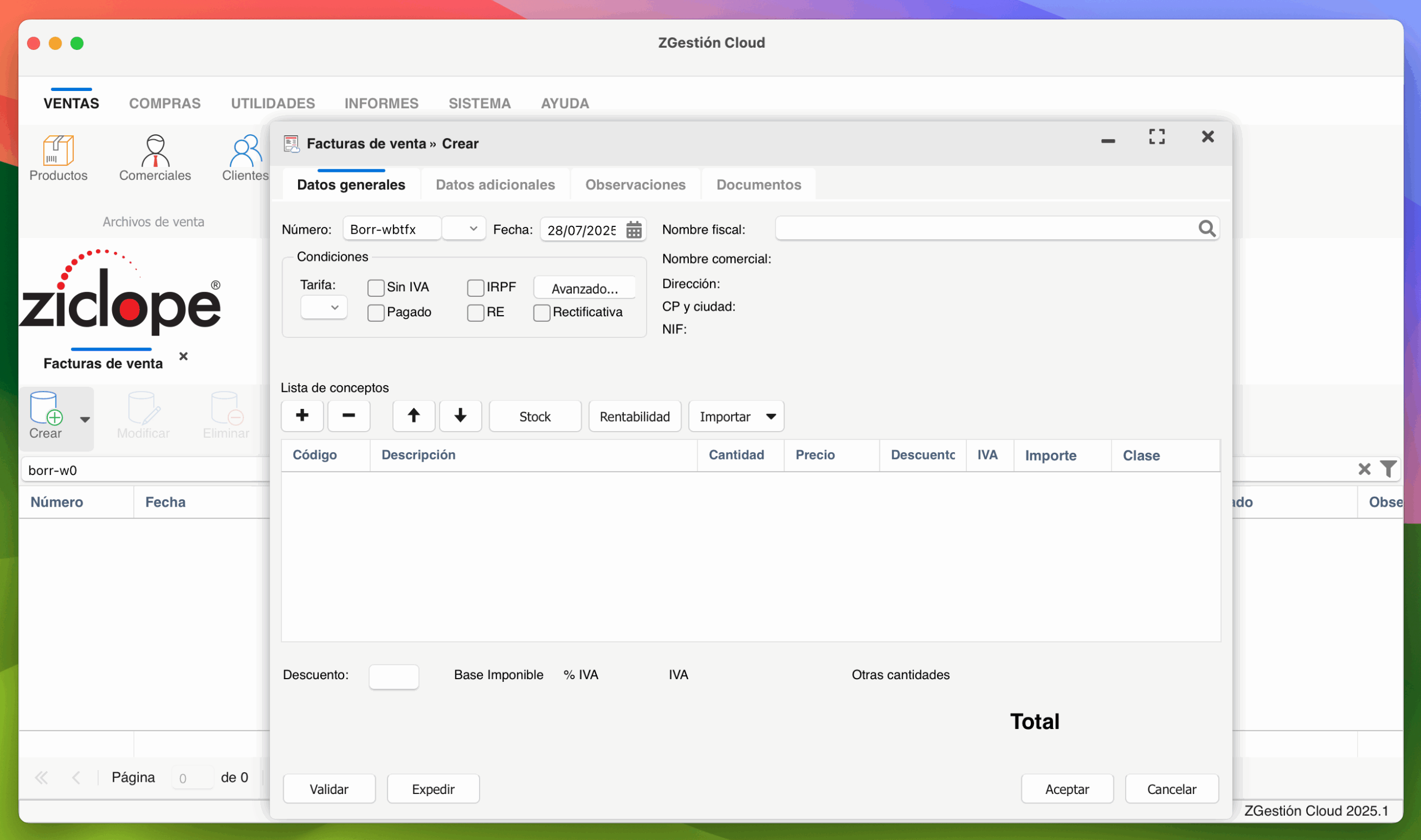Remove a concept line with minus

(x=349, y=416)
